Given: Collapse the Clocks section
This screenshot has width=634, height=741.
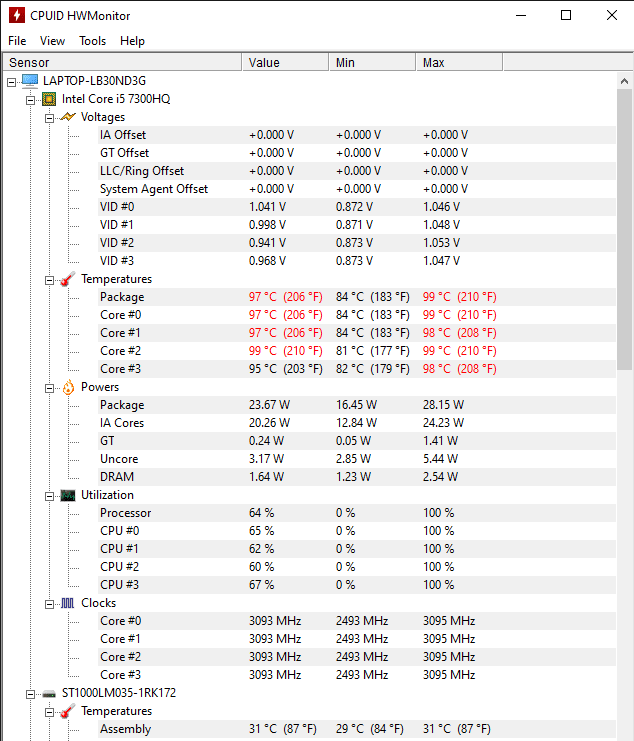Looking at the screenshot, I should [x=50, y=604].
